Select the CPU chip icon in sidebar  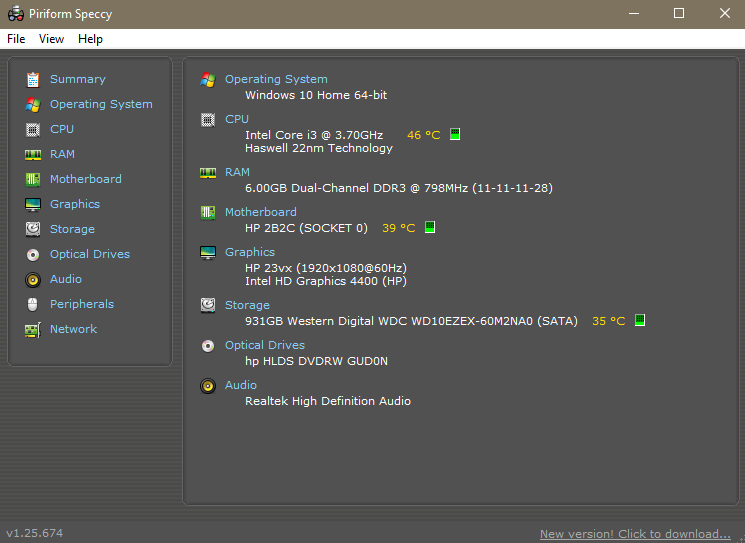[33, 129]
